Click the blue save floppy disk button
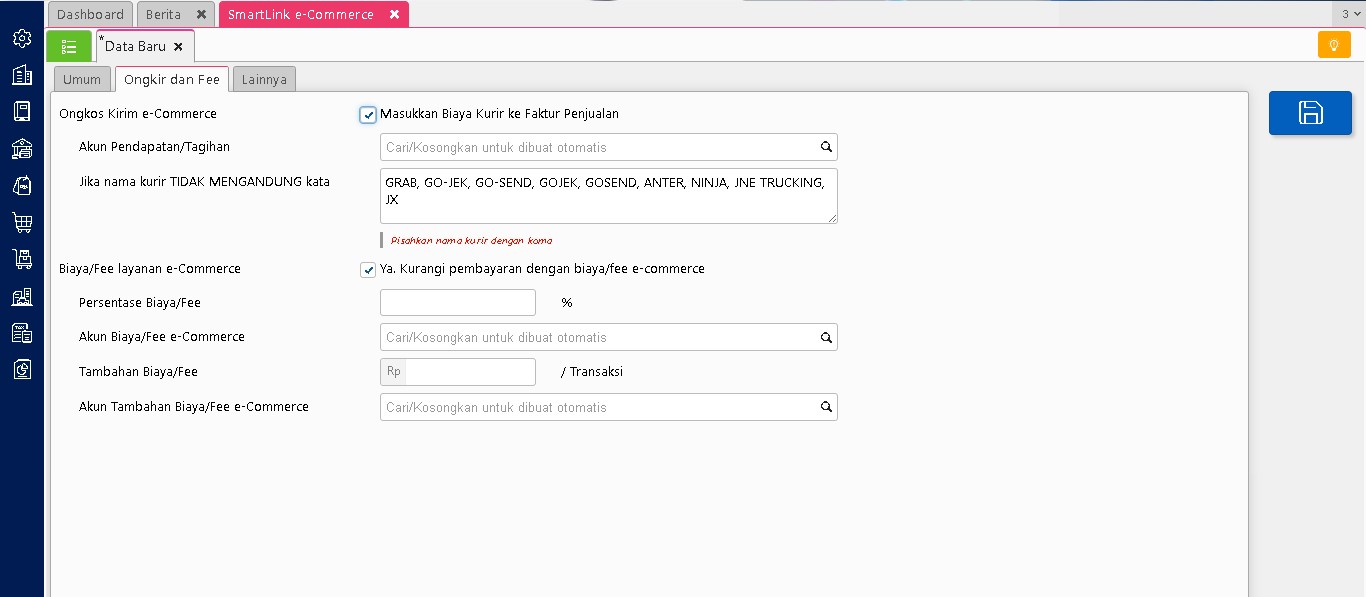Screen dimensions: 1366x597 [x=1310, y=113]
